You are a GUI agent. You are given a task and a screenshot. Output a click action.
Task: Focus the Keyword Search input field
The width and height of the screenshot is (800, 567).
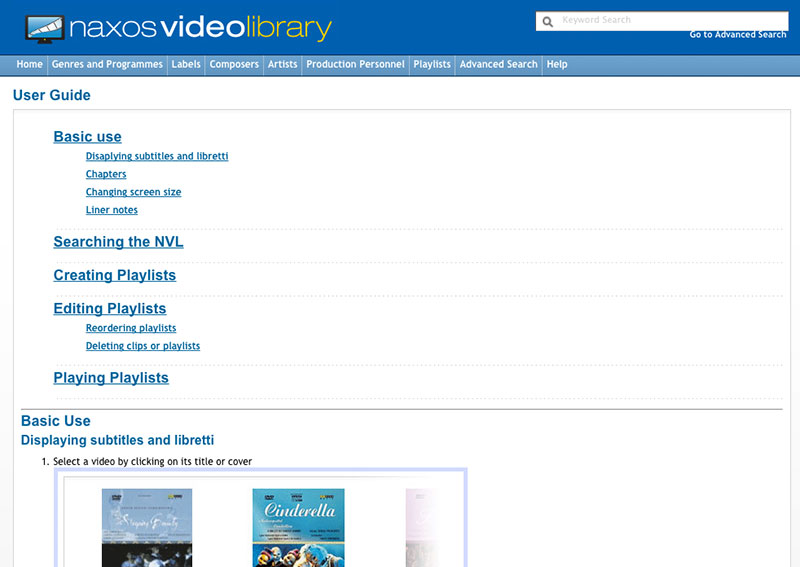(670, 20)
